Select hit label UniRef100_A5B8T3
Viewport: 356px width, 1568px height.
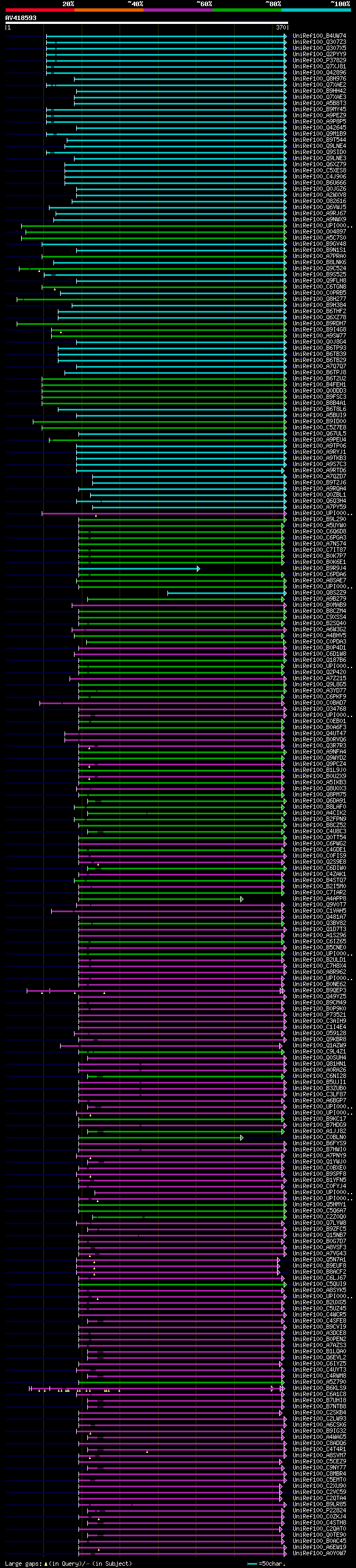pos(319,103)
